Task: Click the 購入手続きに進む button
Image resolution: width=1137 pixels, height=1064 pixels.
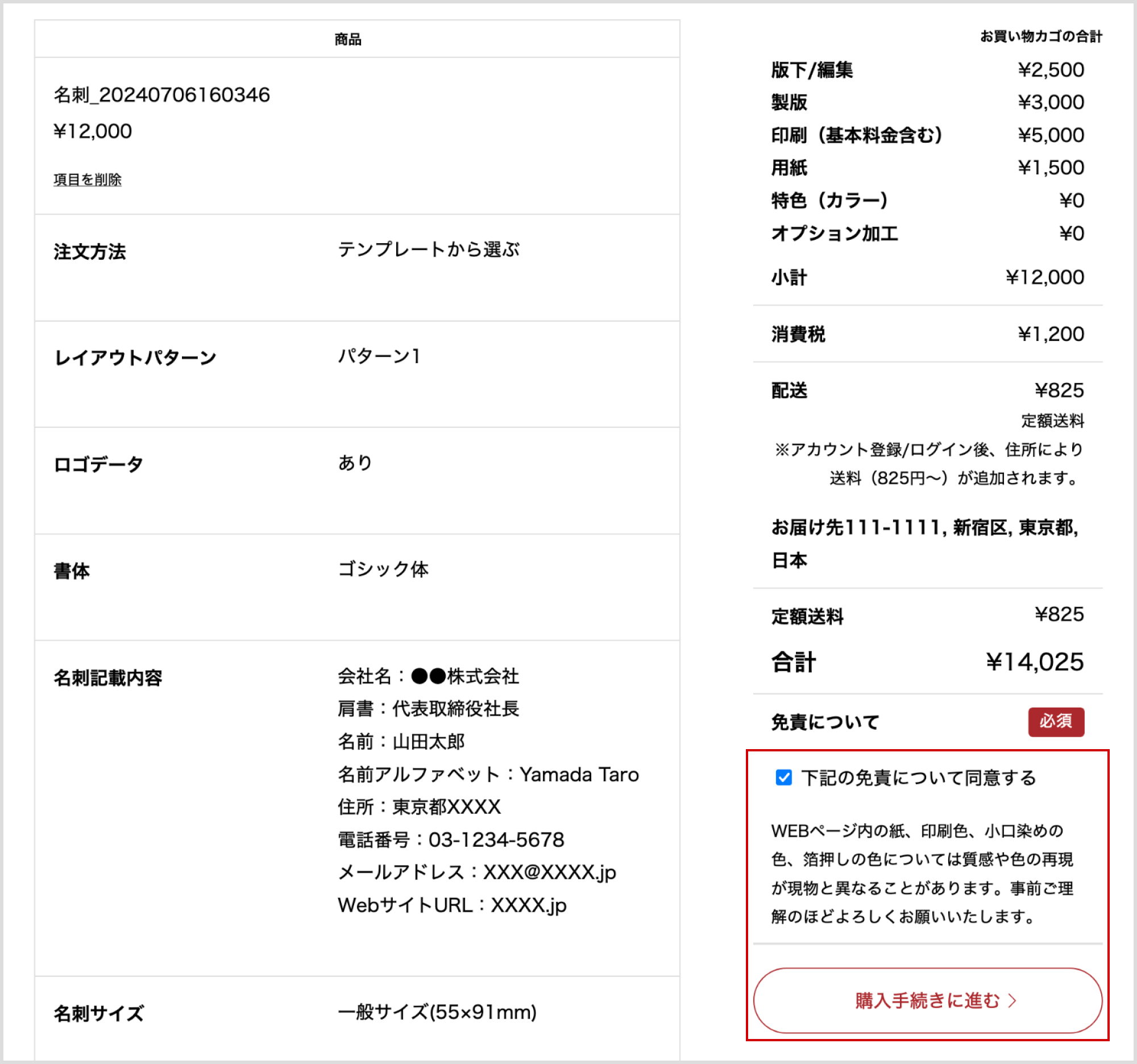Action: point(927,1000)
